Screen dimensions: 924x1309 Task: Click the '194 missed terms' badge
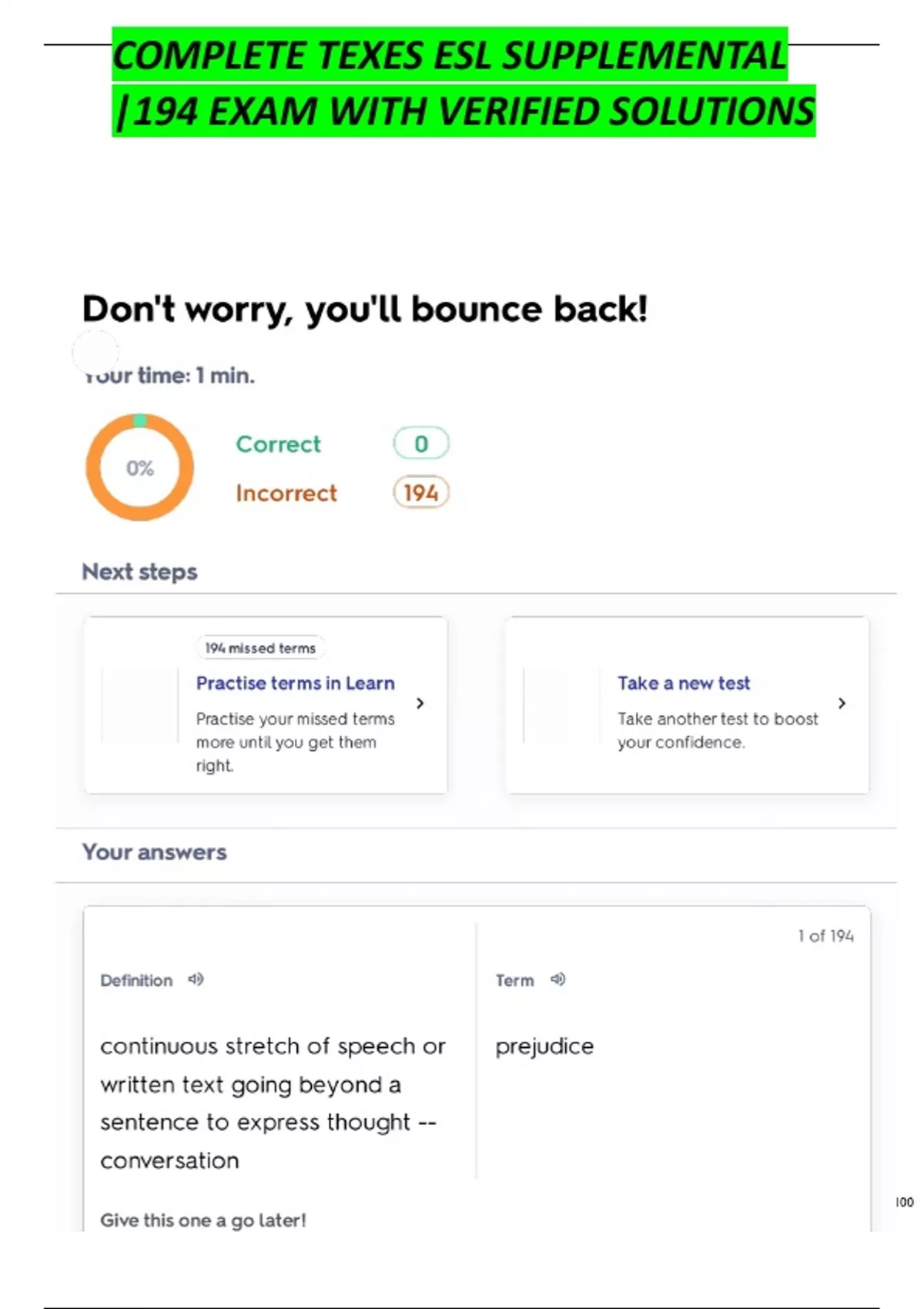tap(260, 648)
